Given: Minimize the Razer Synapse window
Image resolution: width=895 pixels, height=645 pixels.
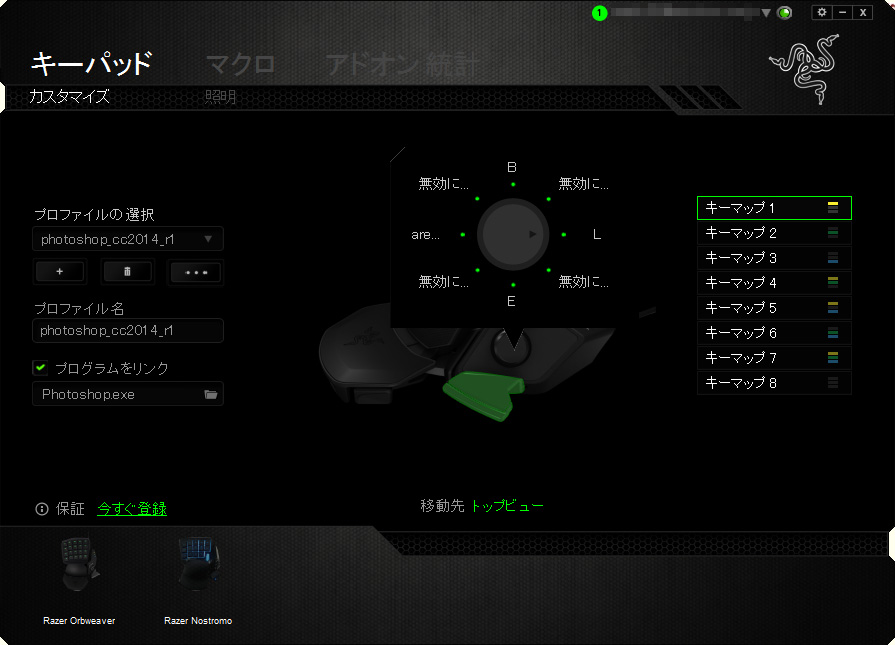Looking at the screenshot, I should click(842, 13).
